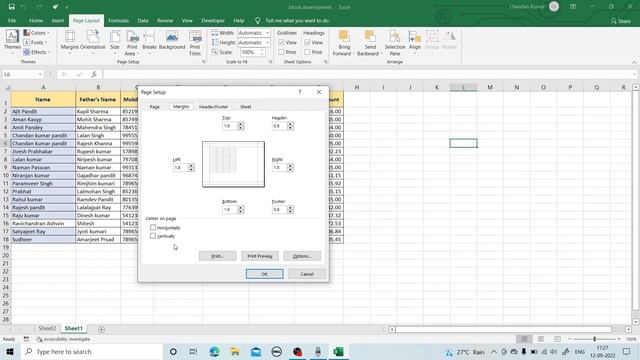The image size is (640, 360).
Task: Add a new sheet with plus icon
Action: (101, 329)
